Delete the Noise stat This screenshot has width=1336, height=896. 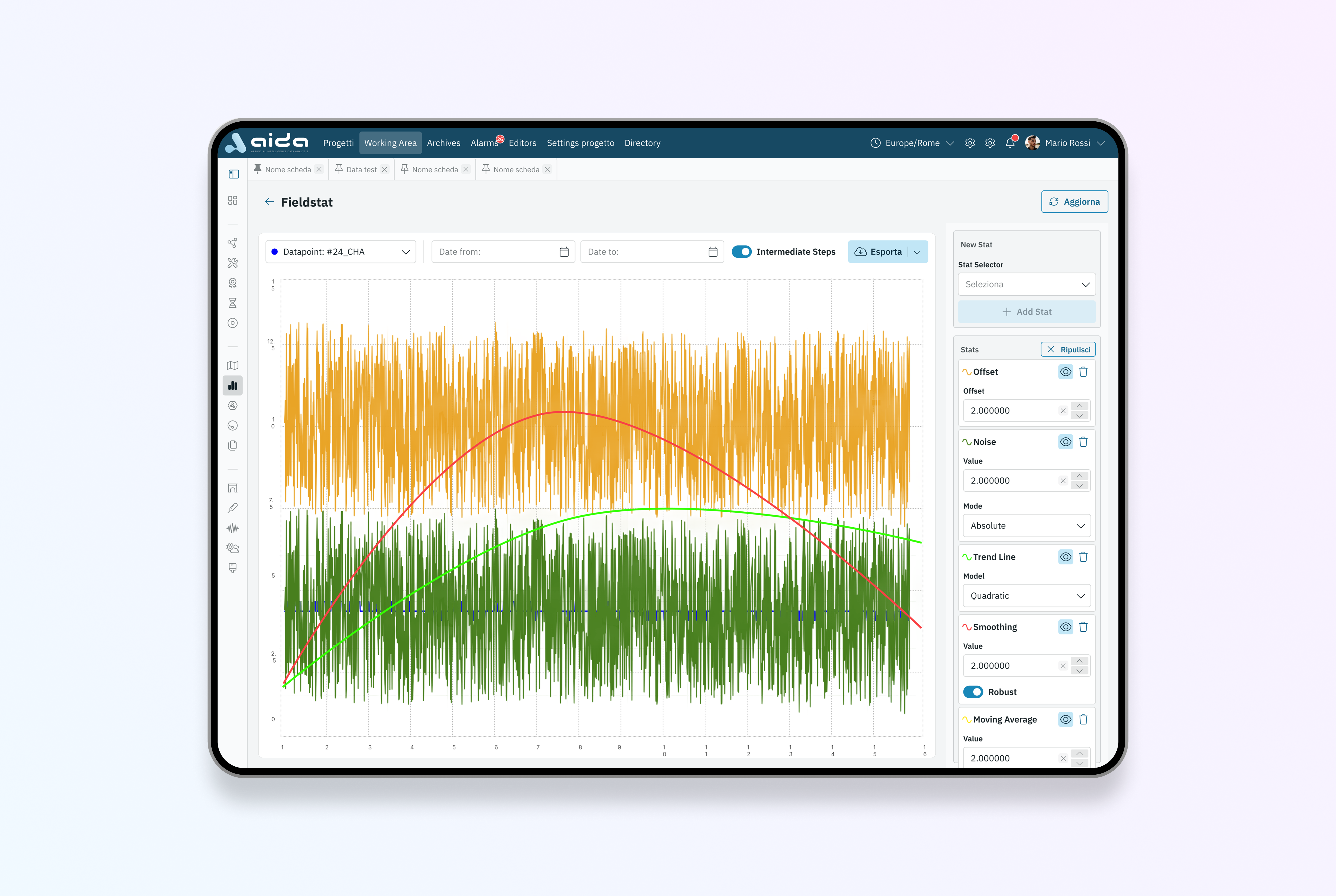tap(1083, 442)
